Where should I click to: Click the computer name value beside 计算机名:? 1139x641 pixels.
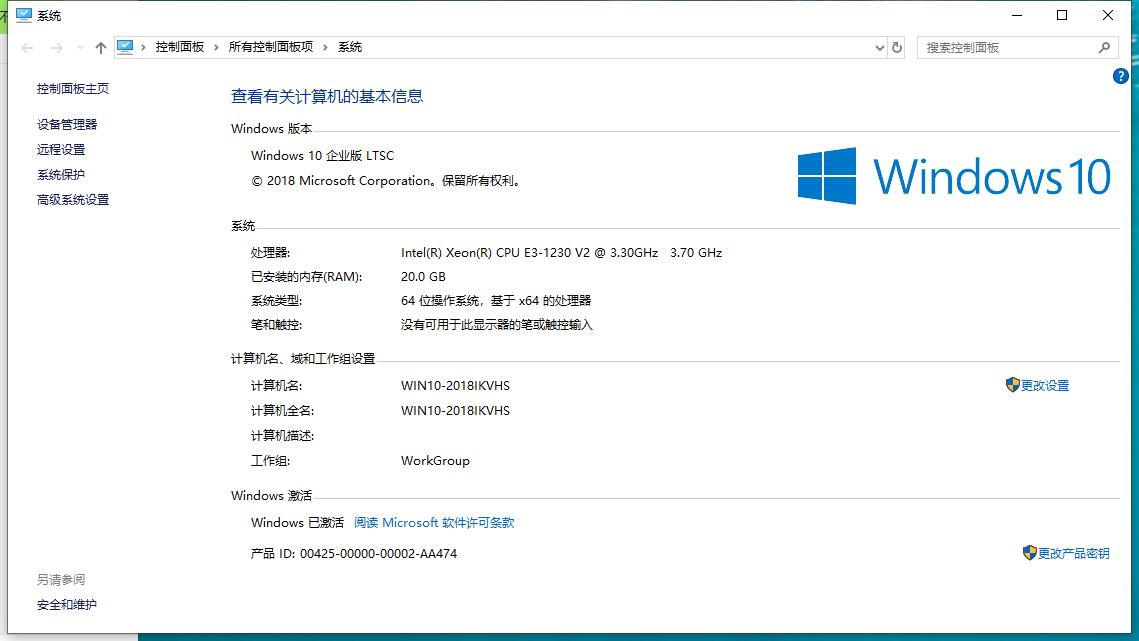pos(455,386)
